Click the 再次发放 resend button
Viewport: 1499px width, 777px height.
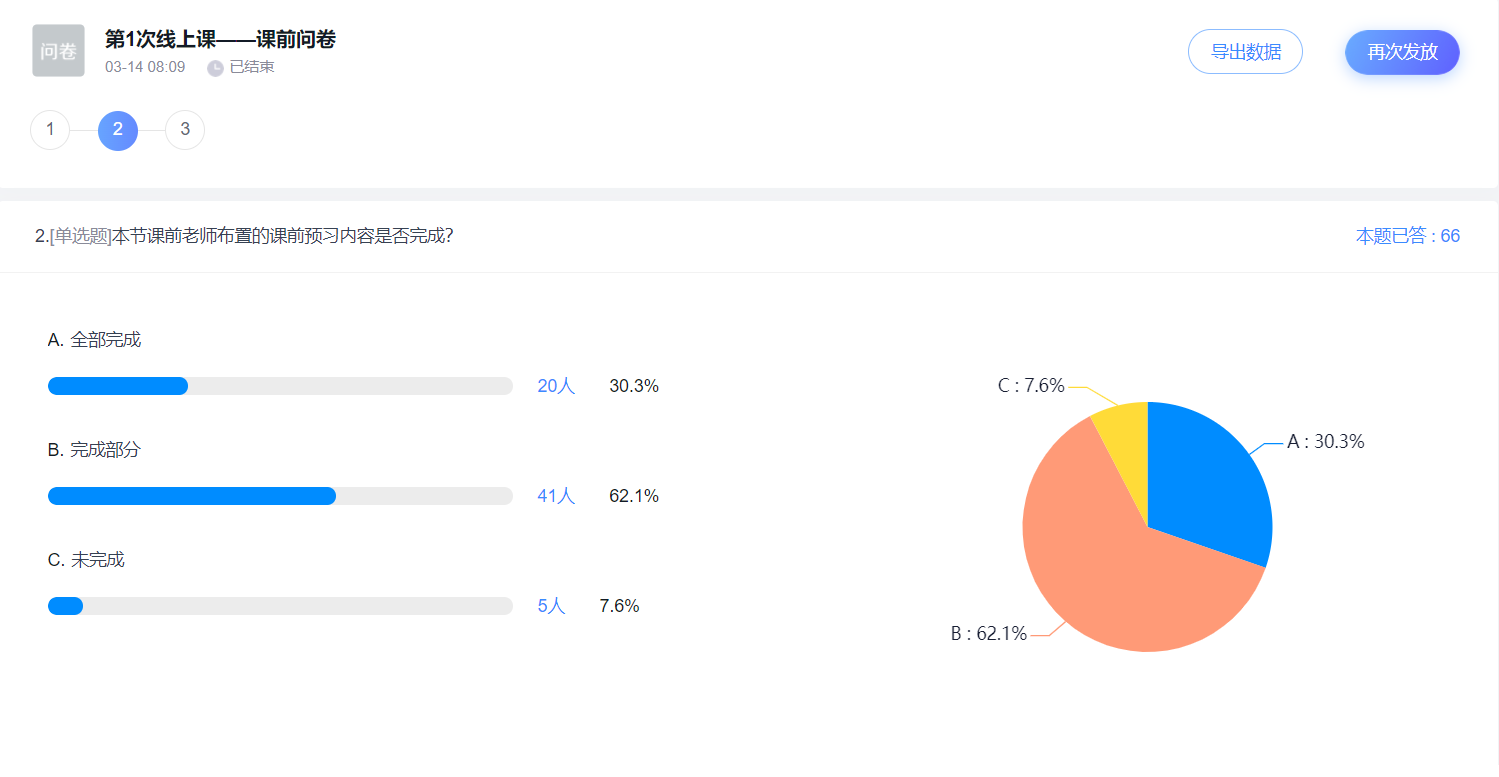[x=1402, y=52]
